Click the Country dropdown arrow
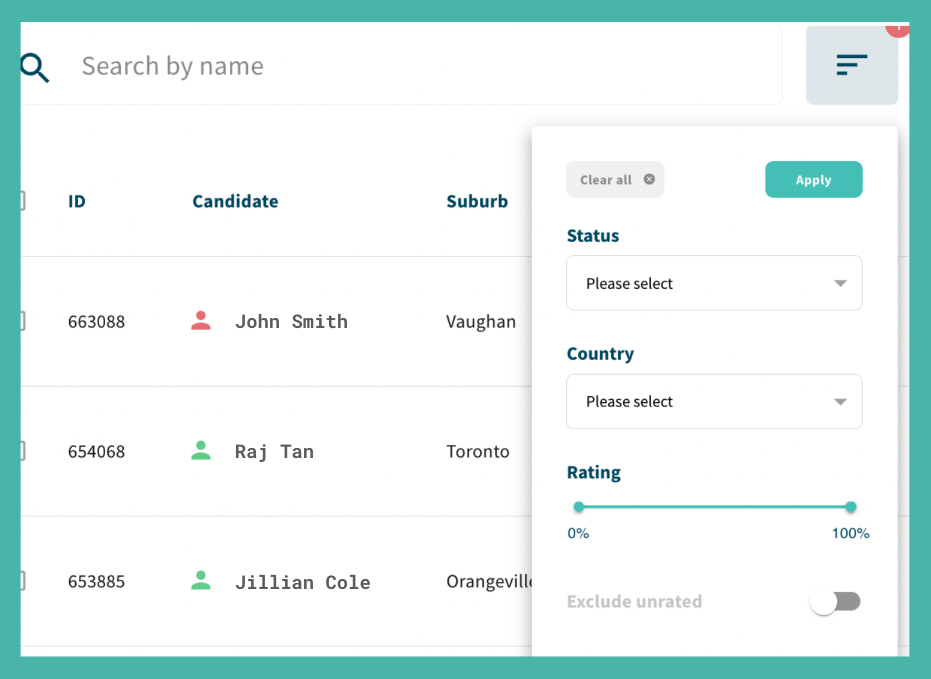 coord(840,402)
